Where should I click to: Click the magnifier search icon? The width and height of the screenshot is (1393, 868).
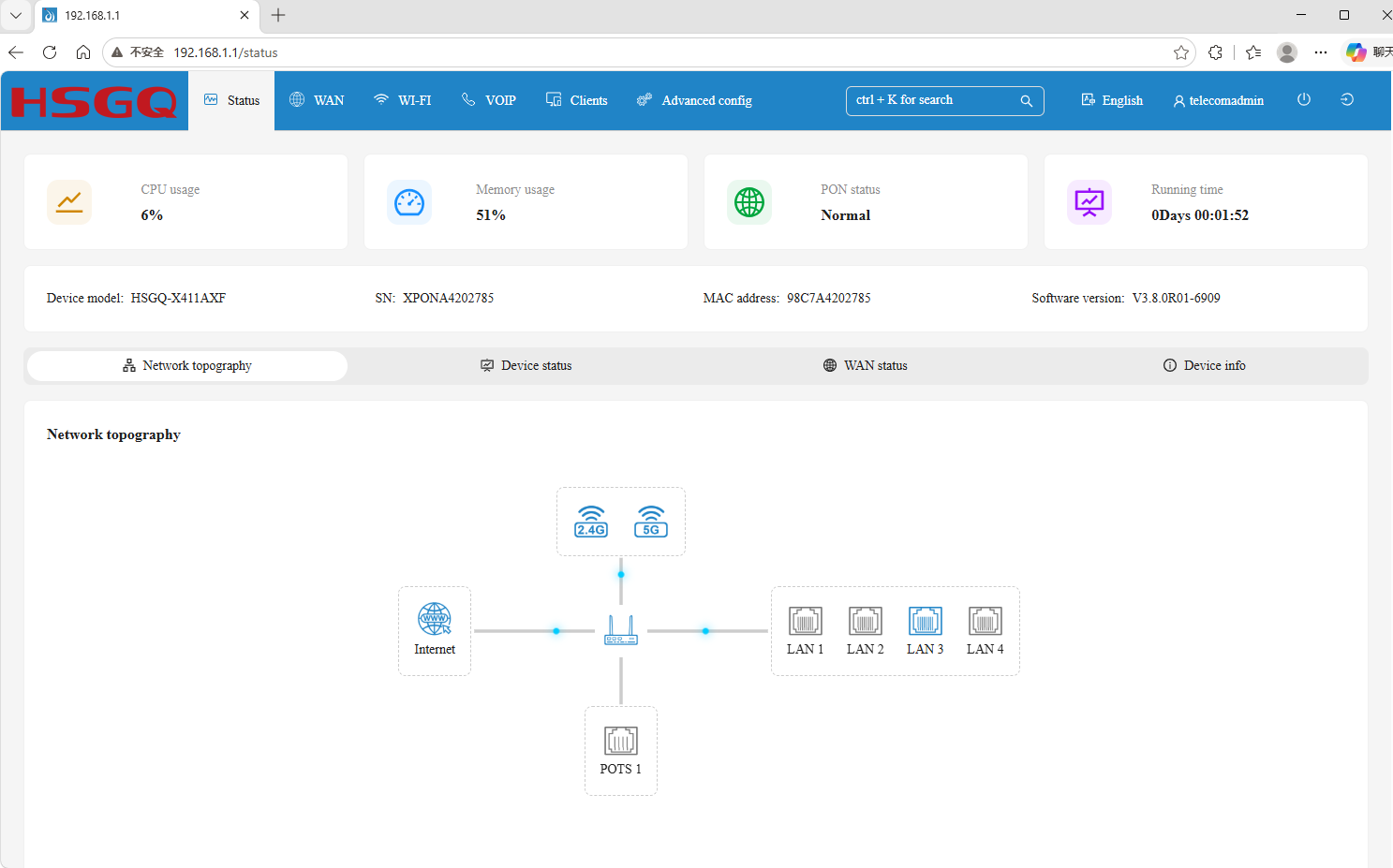(x=1027, y=101)
